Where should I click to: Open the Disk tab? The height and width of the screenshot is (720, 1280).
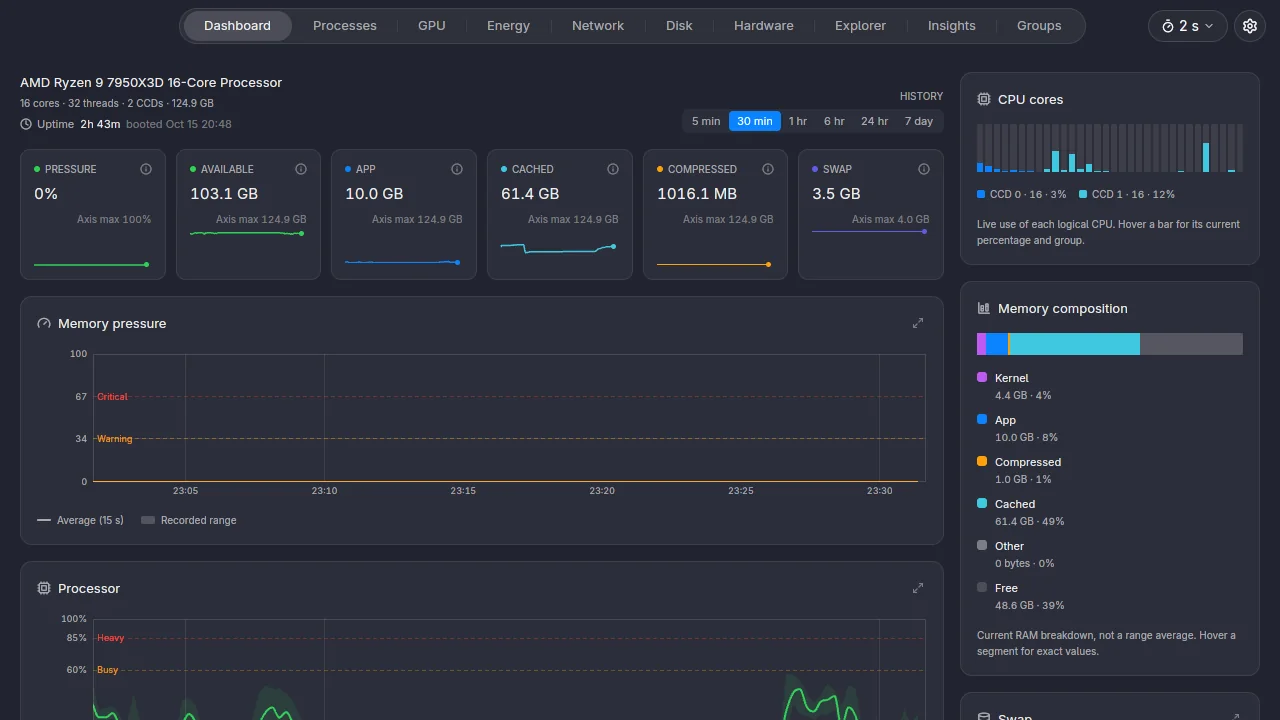tap(679, 26)
